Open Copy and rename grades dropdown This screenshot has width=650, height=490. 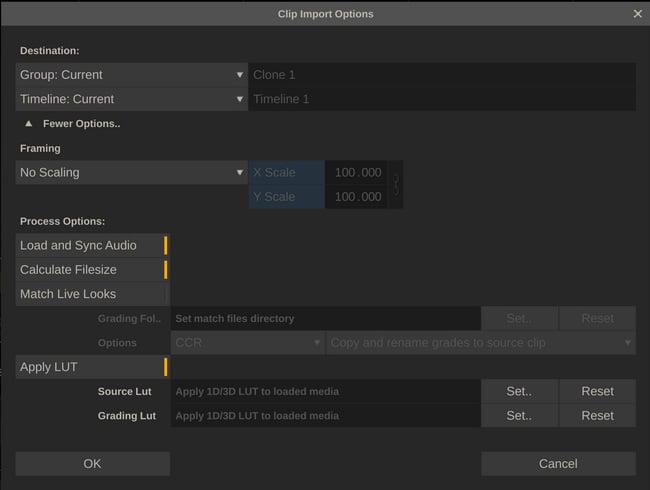[481, 343]
